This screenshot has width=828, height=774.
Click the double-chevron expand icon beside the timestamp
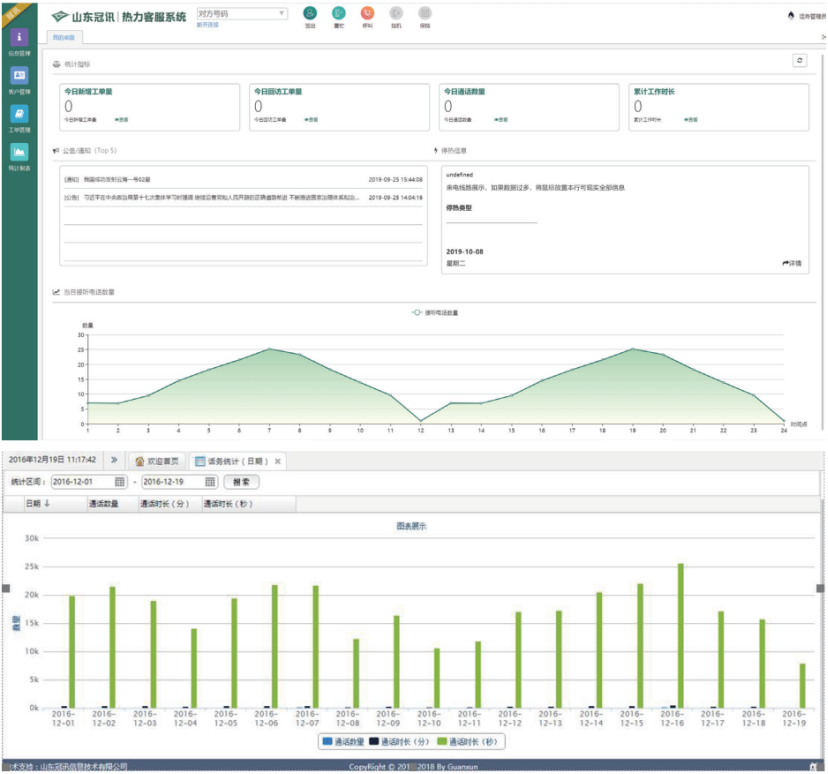(114, 460)
